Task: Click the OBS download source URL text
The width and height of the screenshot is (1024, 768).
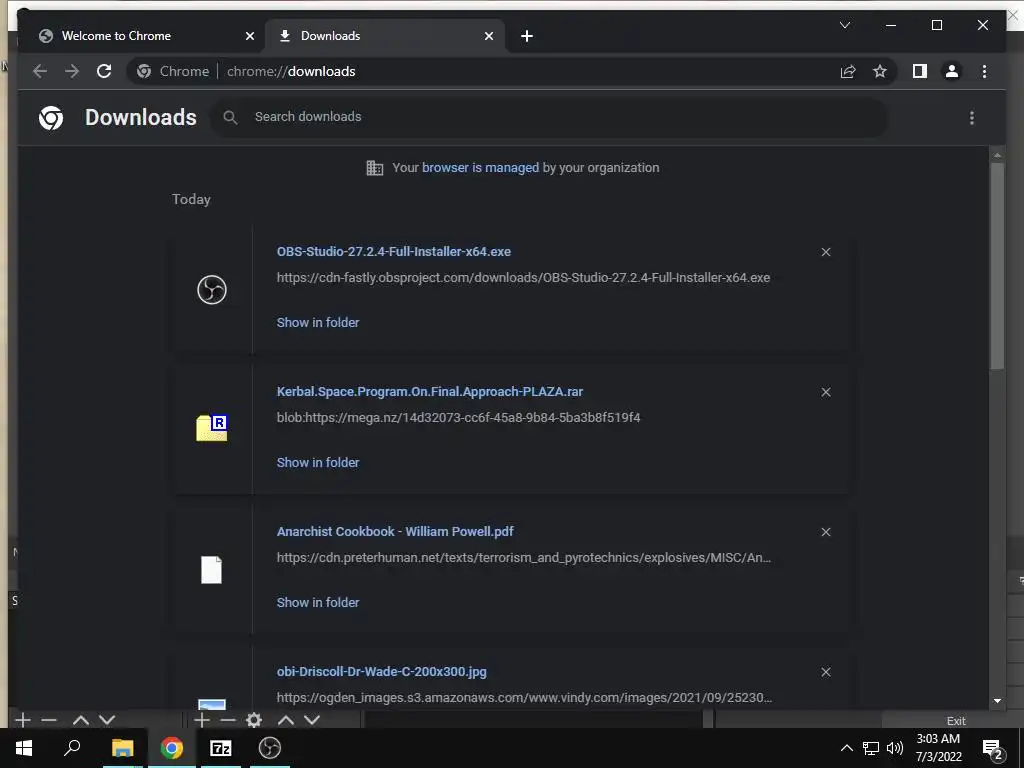Action: pyautogui.click(x=523, y=278)
